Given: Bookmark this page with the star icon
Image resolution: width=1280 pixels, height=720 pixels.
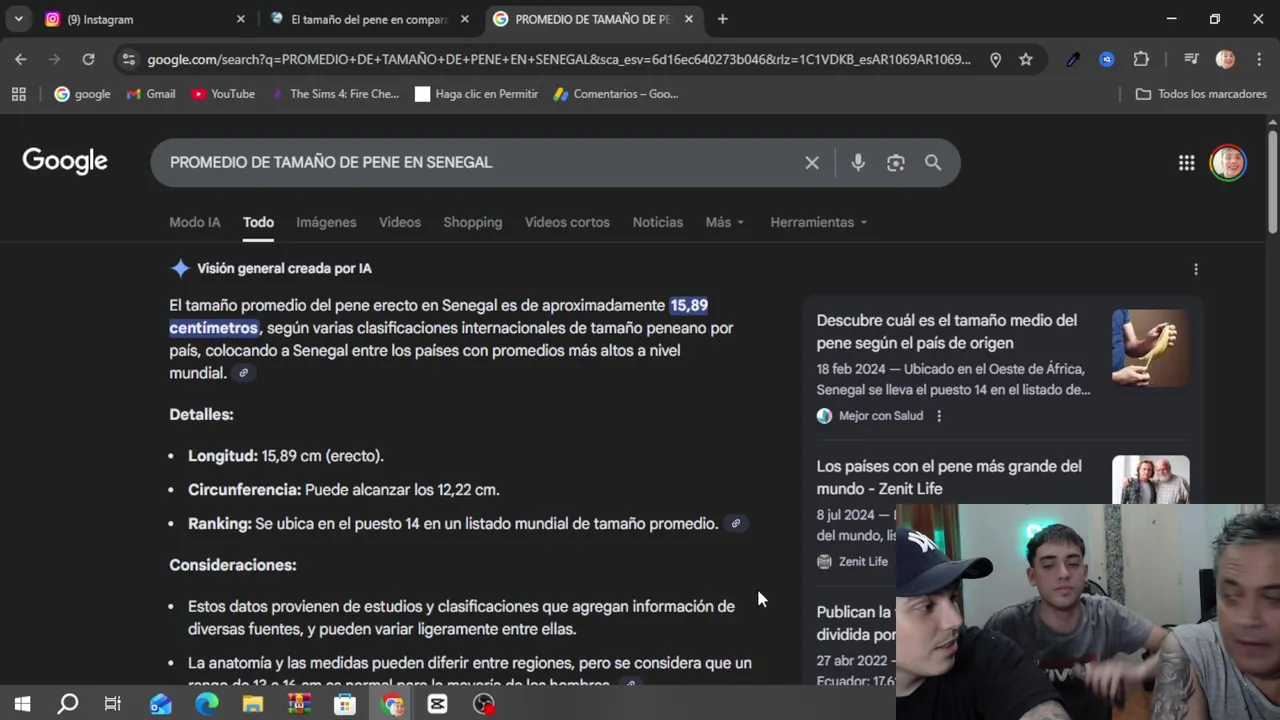Looking at the screenshot, I should tap(1025, 59).
